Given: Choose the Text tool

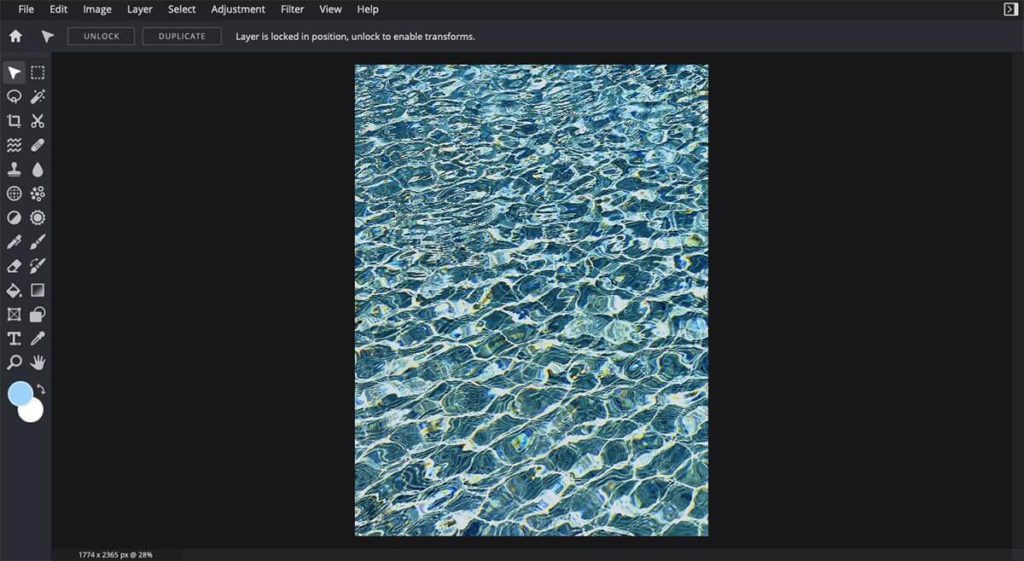Looking at the screenshot, I should (14, 338).
